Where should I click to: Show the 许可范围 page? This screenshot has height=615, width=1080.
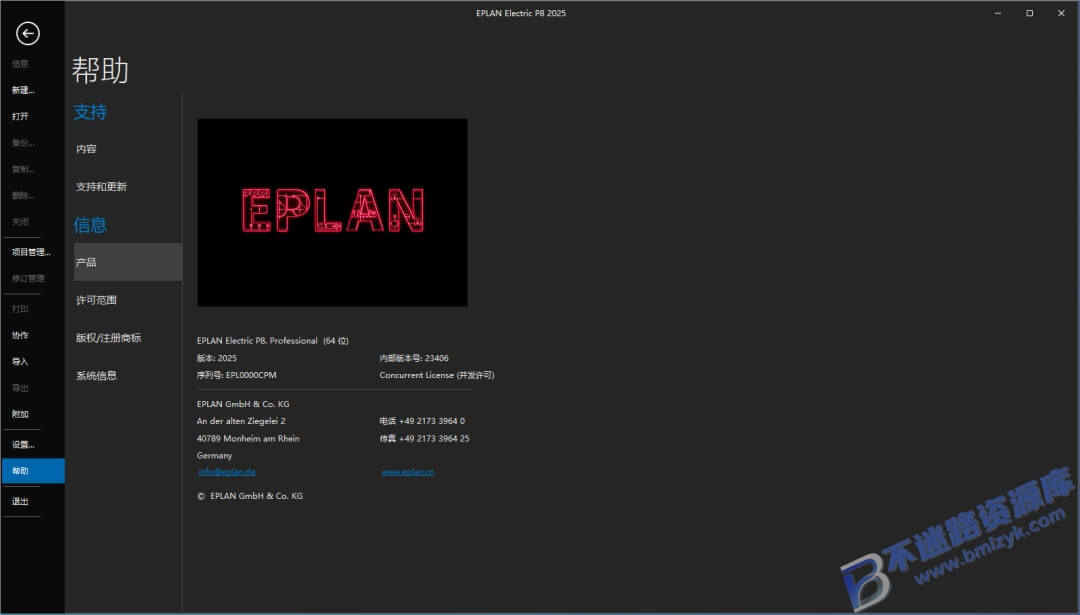96,300
